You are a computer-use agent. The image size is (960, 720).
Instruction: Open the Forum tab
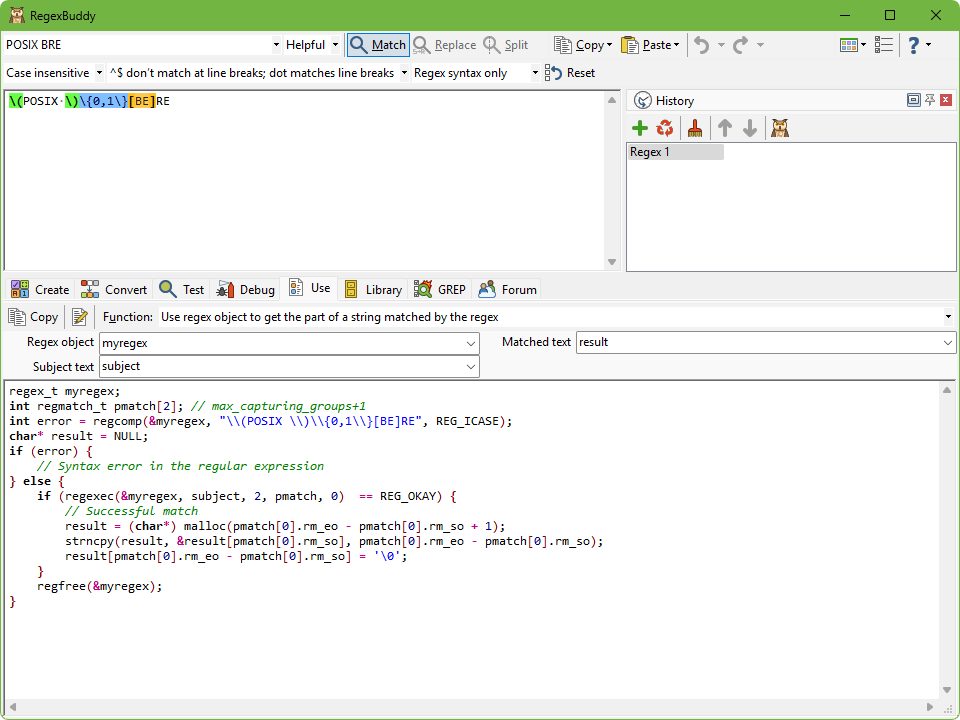508,289
